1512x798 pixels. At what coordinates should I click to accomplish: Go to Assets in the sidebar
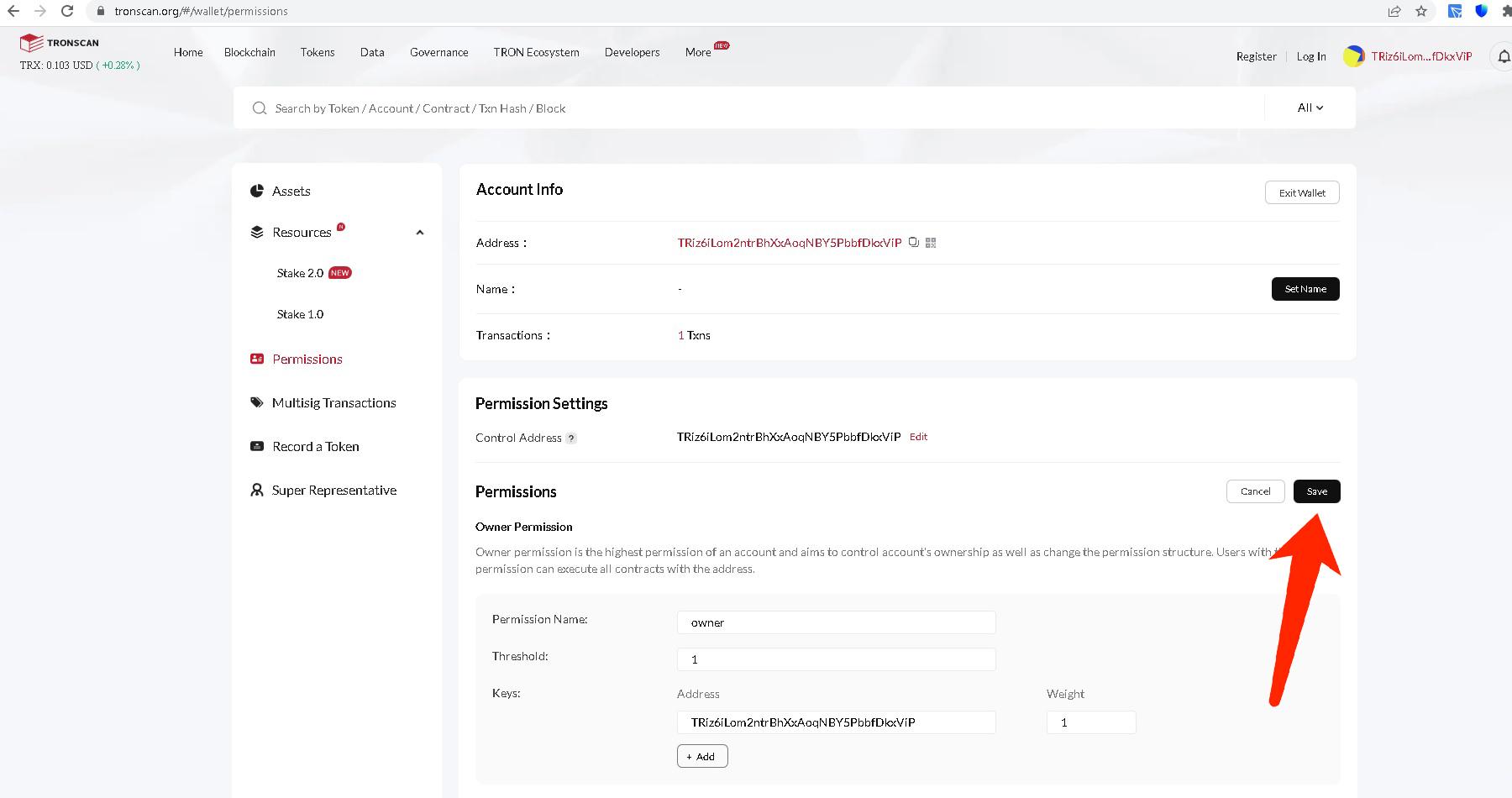click(x=291, y=192)
